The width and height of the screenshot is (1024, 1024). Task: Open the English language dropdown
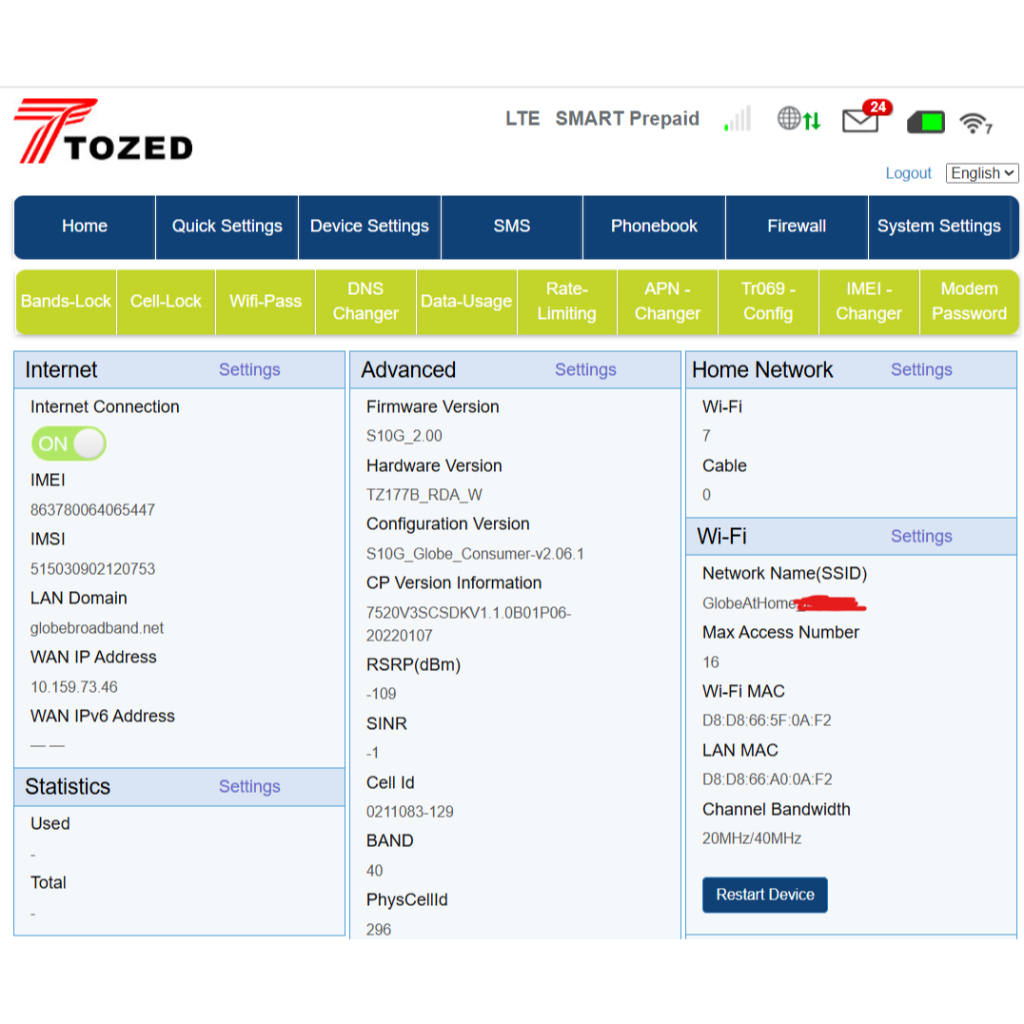click(981, 173)
